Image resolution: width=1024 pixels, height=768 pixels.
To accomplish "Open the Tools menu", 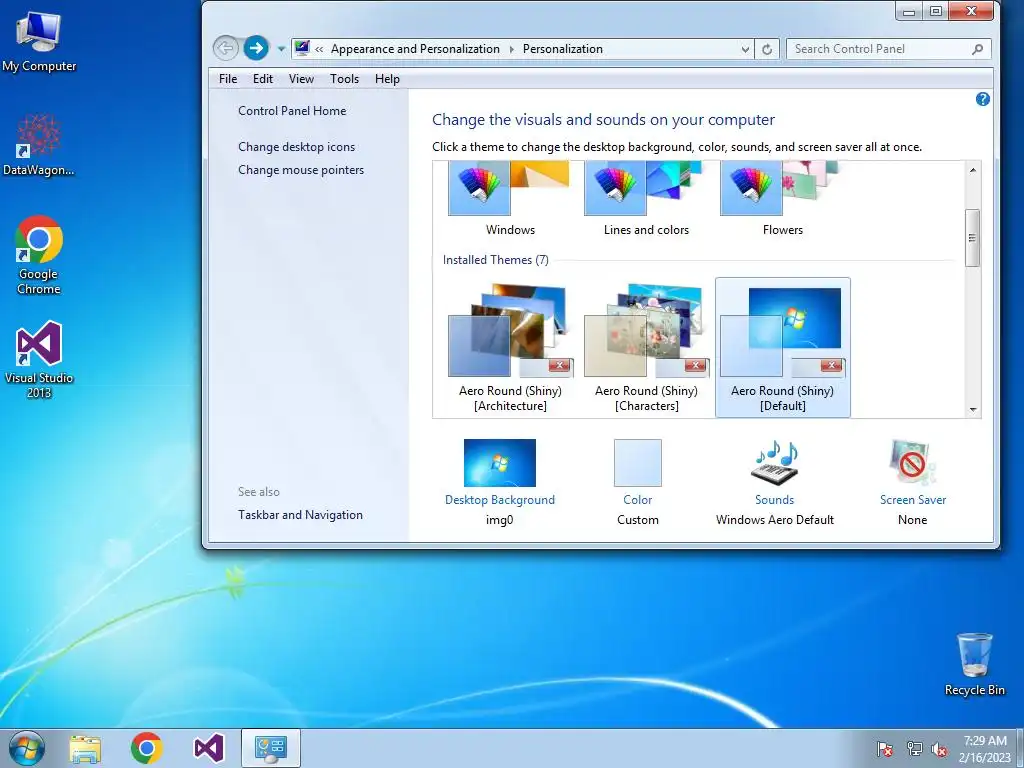I will point(344,79).
